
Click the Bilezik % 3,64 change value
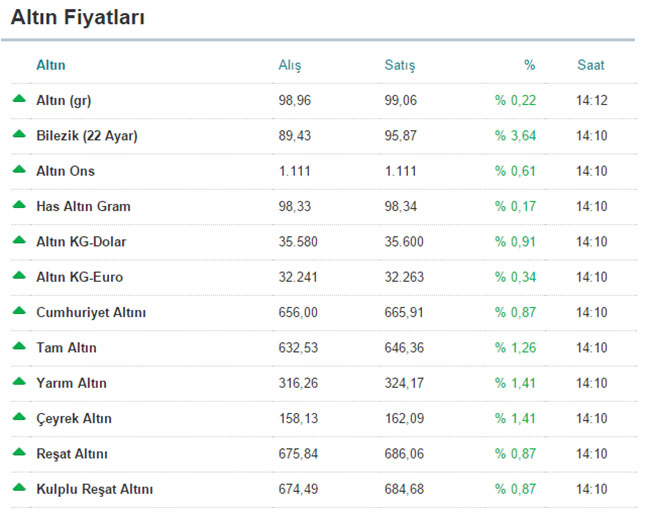[514, 136]
